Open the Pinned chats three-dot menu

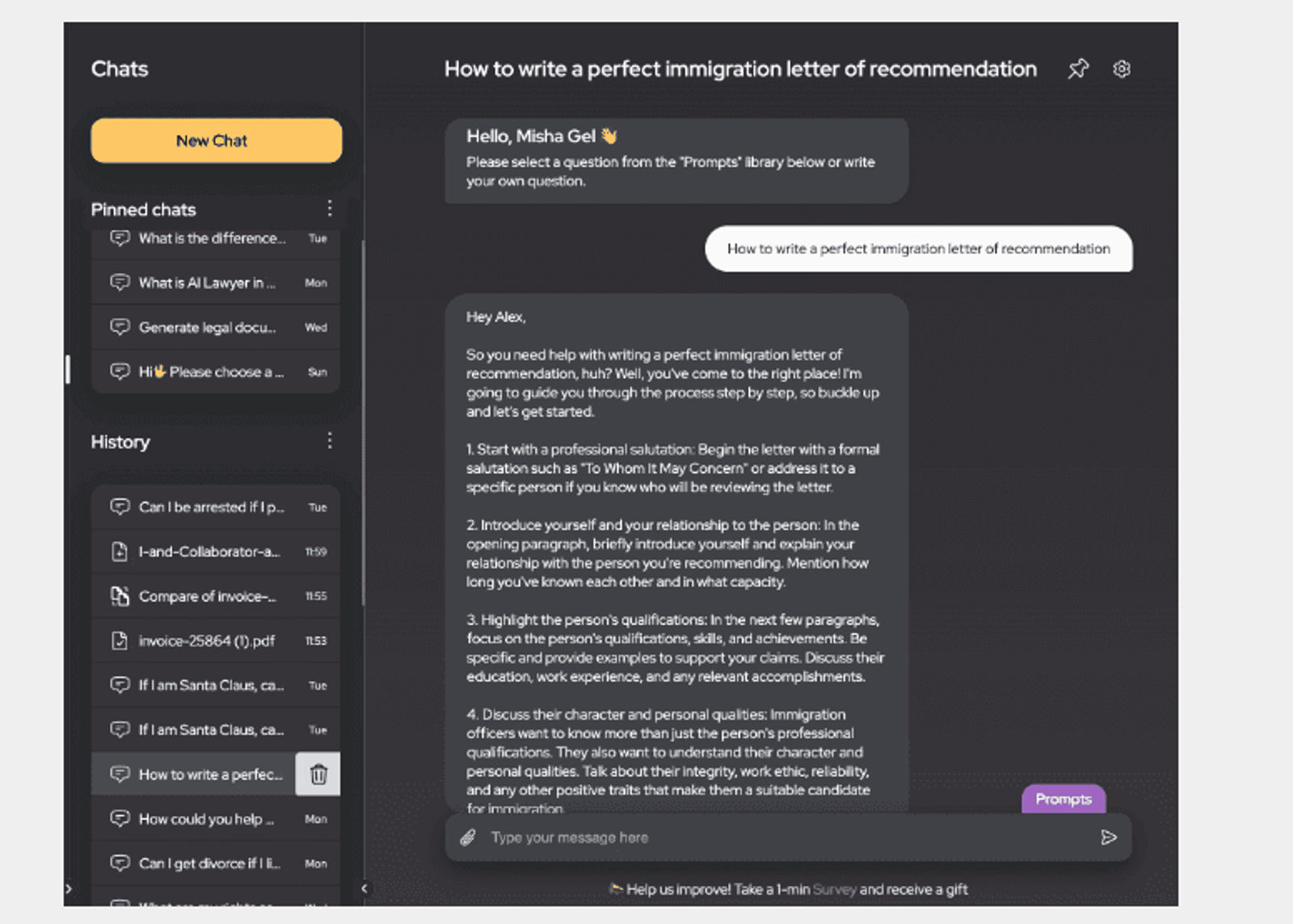coord(330,209)
